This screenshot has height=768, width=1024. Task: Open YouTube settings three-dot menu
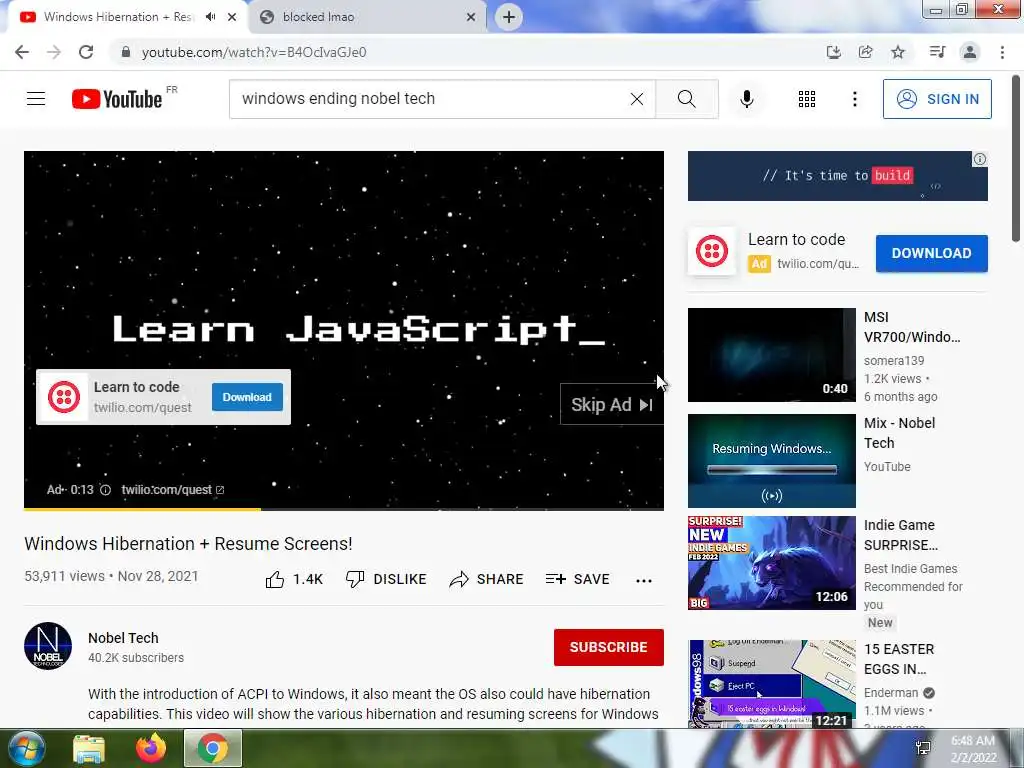click(854, 99)
